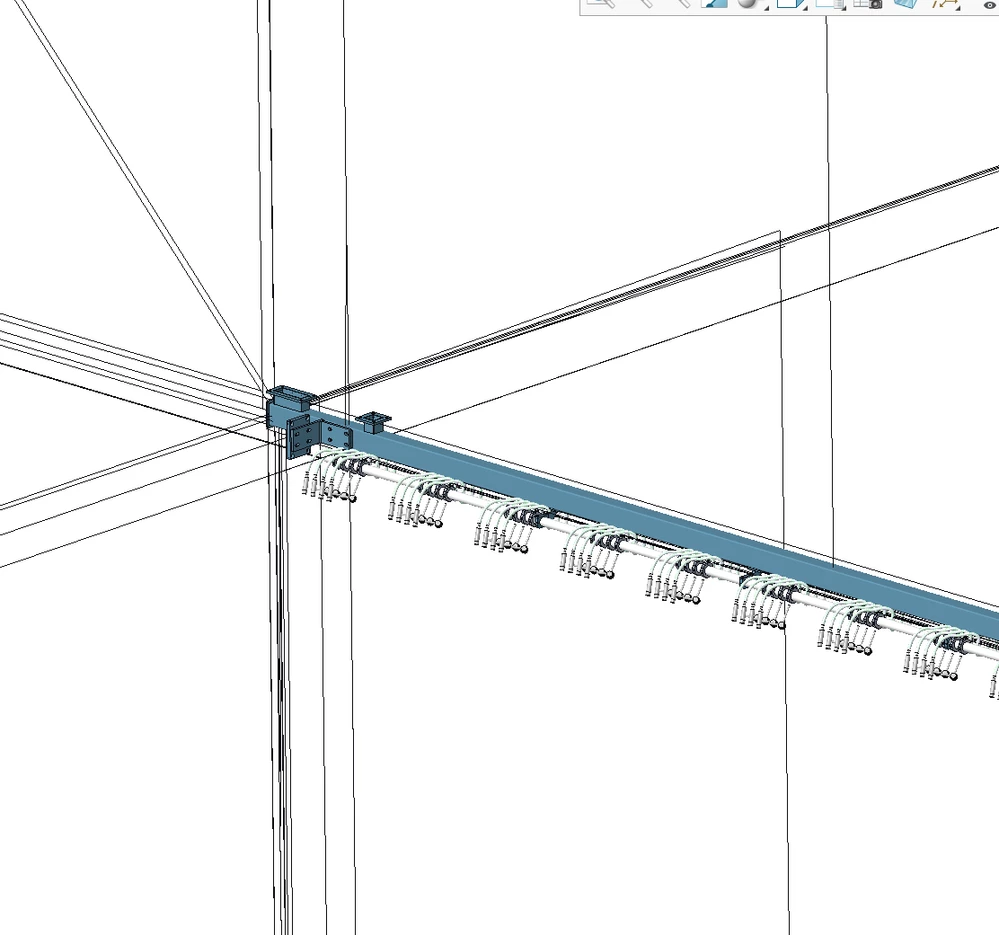Select the bolted bracket plate at beam end
The height and width of the screenshot is (935, 999).
pyautogui.click(x=319, y=436)
